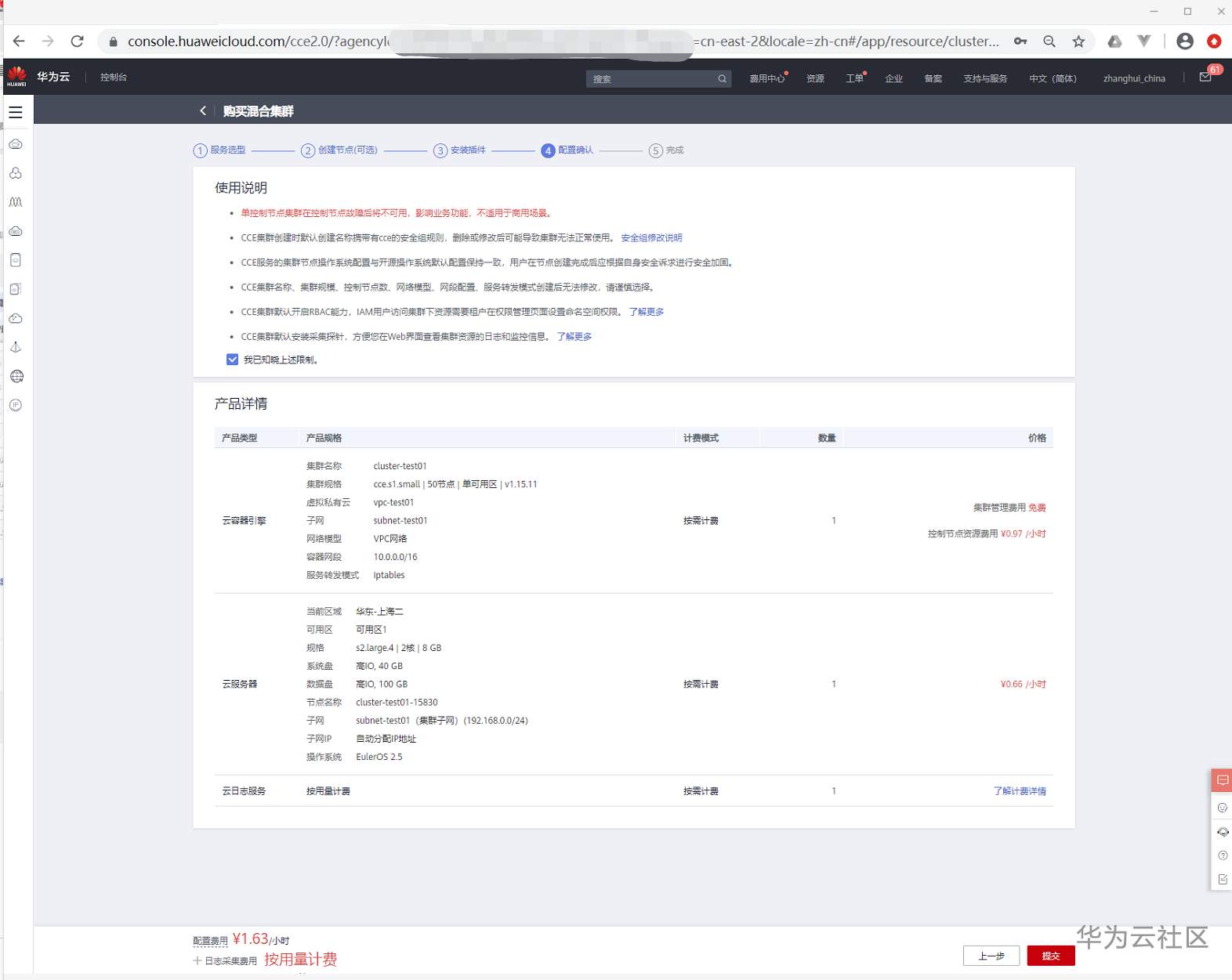Open the 中文 (简体) language dropdown
This screenshot has height=980, width=1232.
1053,78
